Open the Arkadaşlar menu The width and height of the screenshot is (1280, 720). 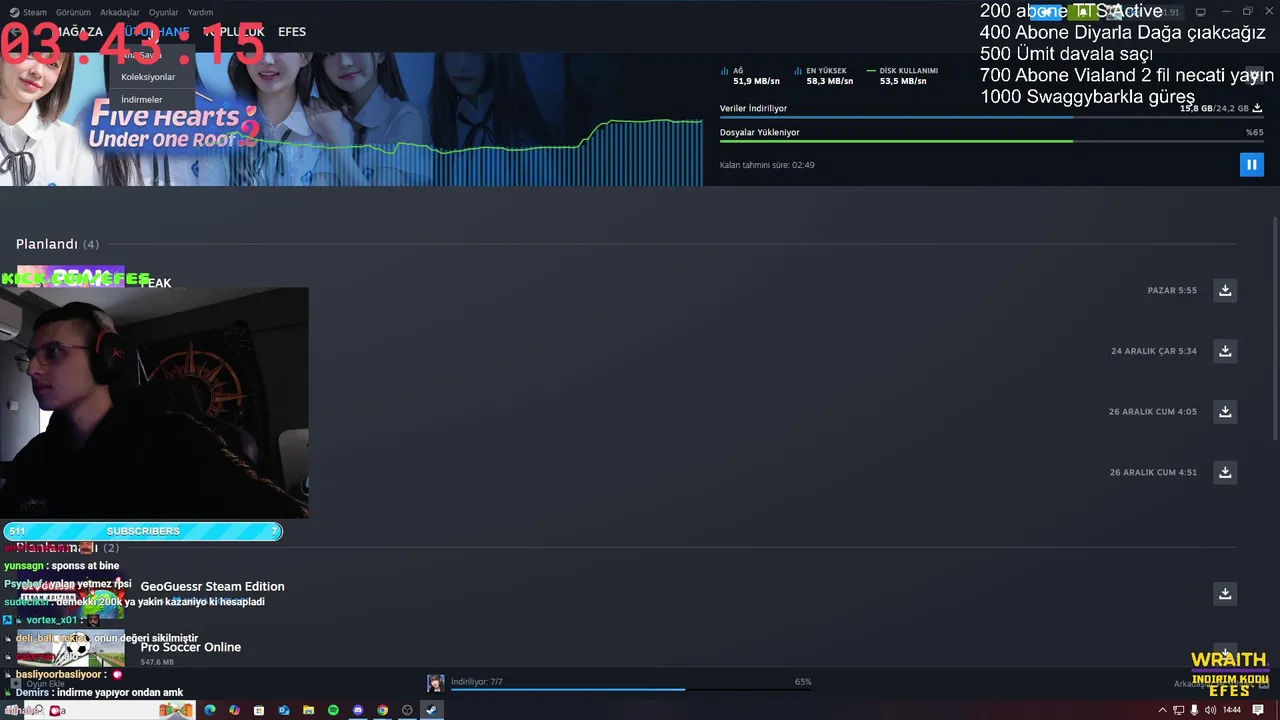tap(120, 12)
